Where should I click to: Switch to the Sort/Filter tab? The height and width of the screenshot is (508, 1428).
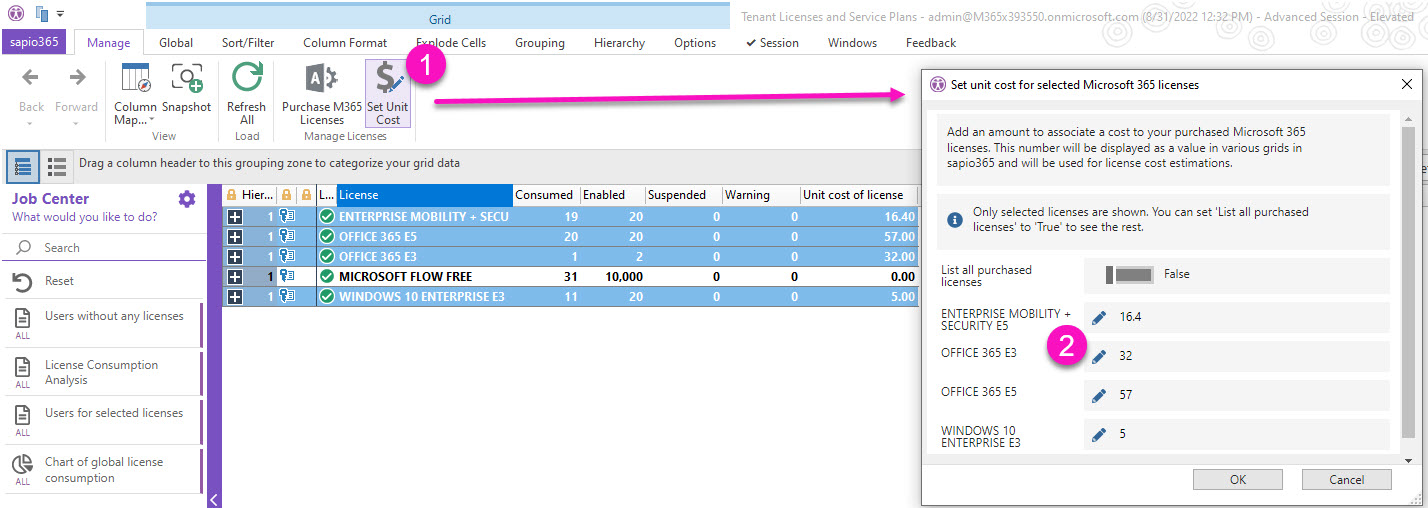(x=248, y=43)
